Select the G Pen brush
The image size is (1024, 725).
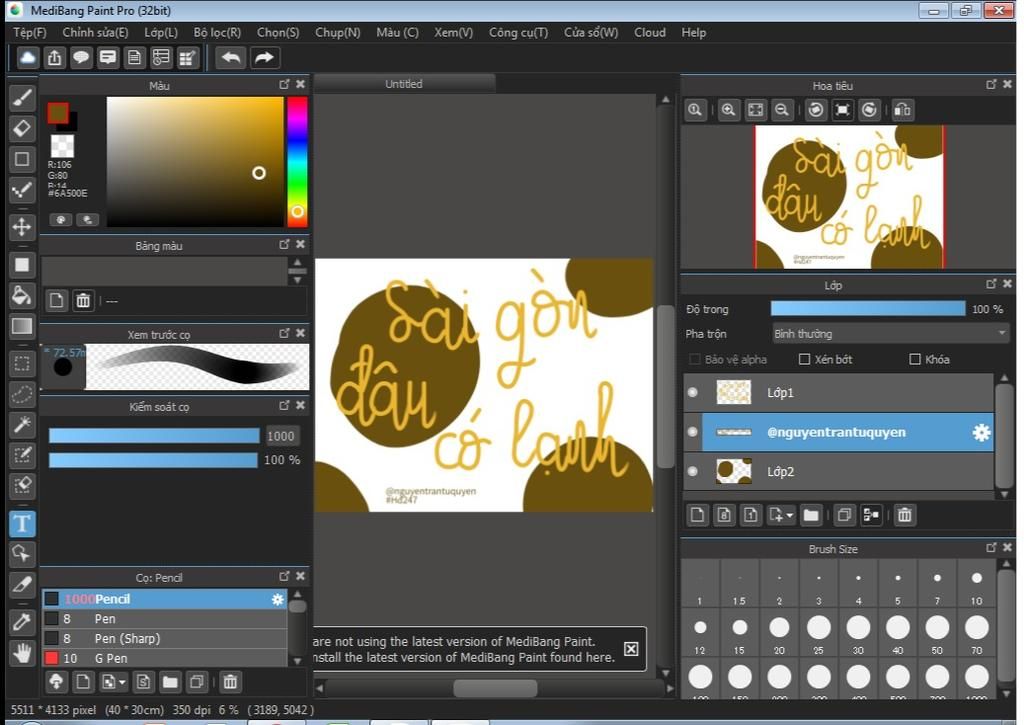click(x=165, y=658)
